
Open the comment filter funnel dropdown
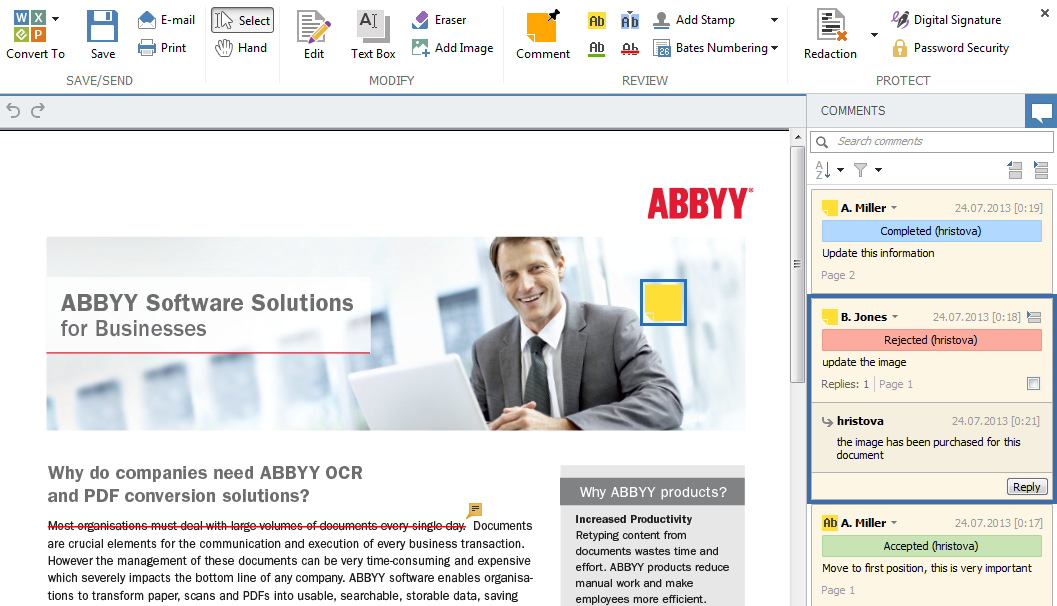866,170
